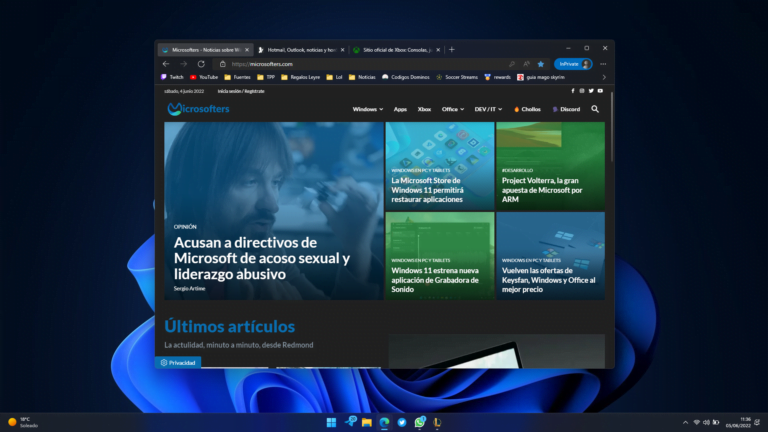Open the Codigos Dominos bookmark
This screenshot has width=768, height=432.
[406, 77]
